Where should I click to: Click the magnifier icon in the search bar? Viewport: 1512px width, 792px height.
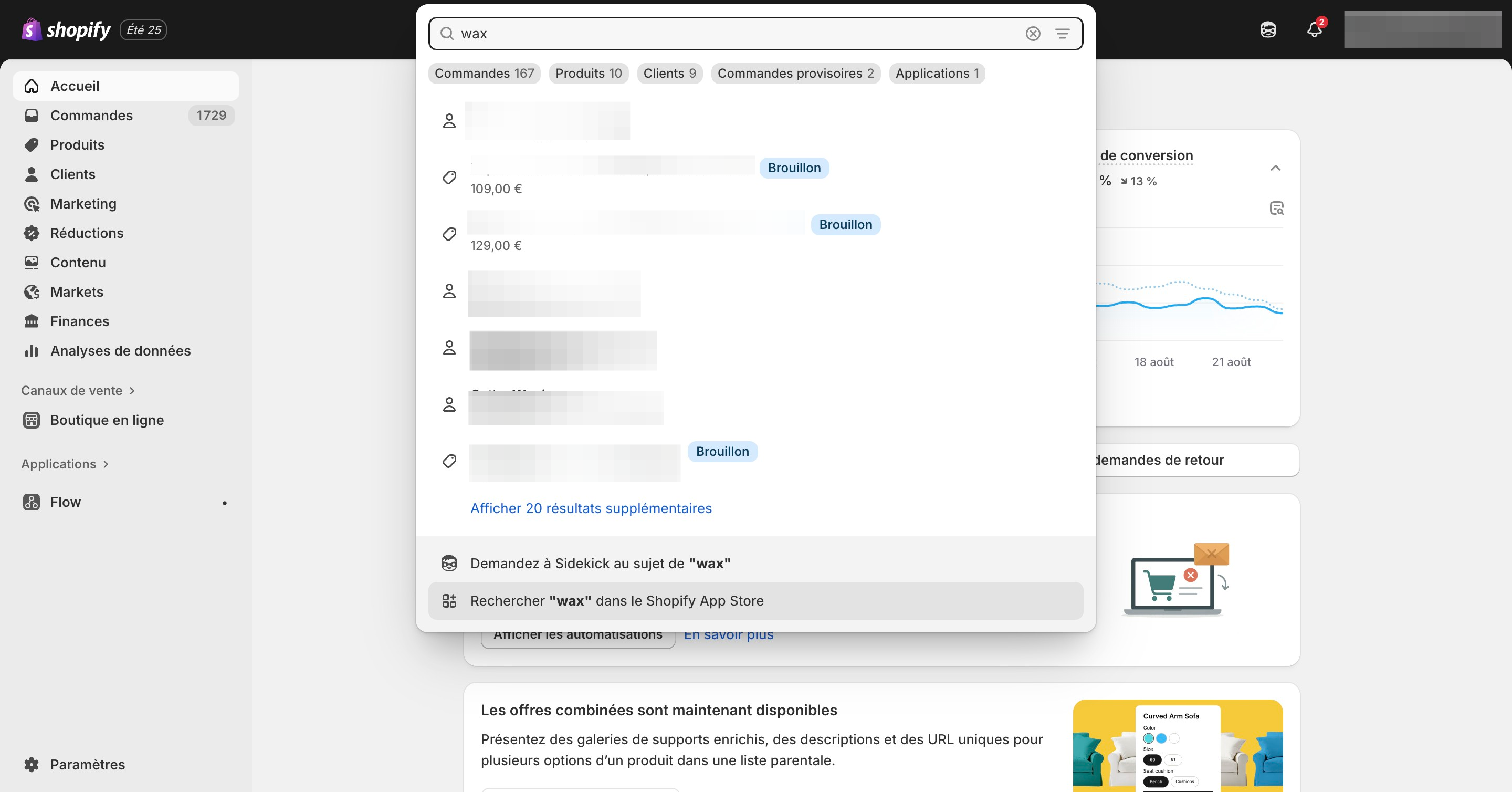447,34
